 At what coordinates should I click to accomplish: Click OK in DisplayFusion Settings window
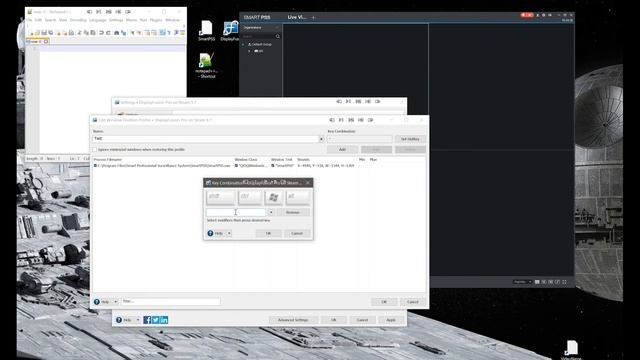pyautogui.click(x=333, y=320)
